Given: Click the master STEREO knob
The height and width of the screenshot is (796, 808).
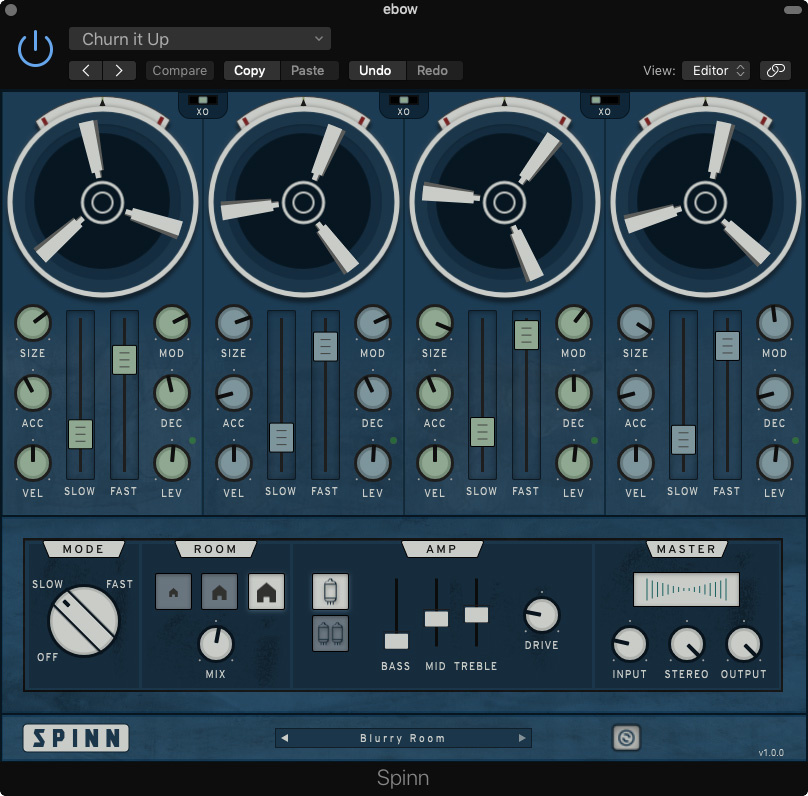Looking at the screenshot, I should (x=686, y=643).
